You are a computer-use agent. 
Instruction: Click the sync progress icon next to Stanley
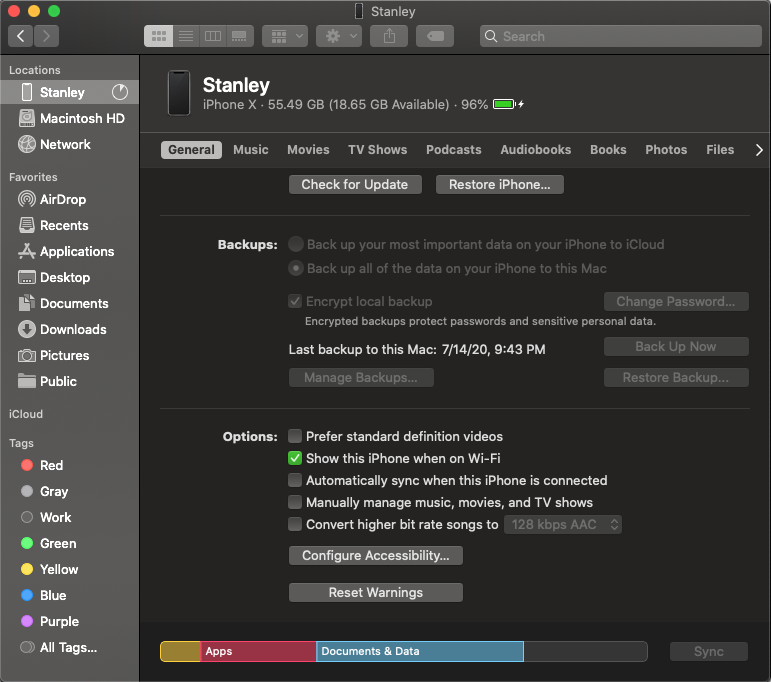[119, 92]
